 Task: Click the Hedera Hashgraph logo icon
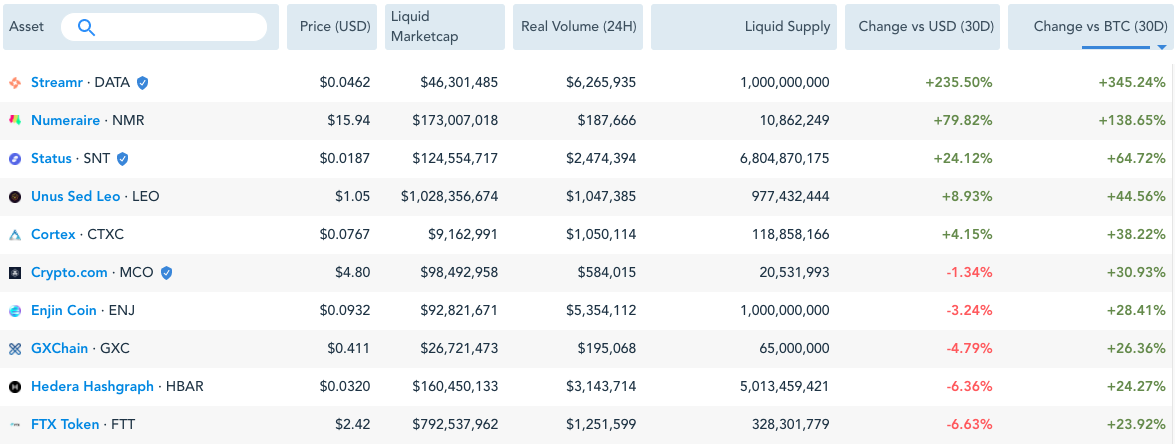coord(15,387)
